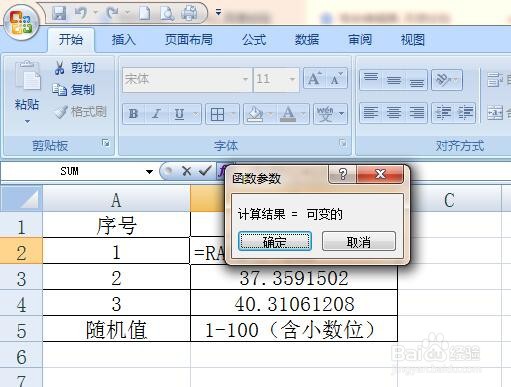
Task: Open the font size 11 dropdown
Action: pyautogui.click(x=292, y=79)
